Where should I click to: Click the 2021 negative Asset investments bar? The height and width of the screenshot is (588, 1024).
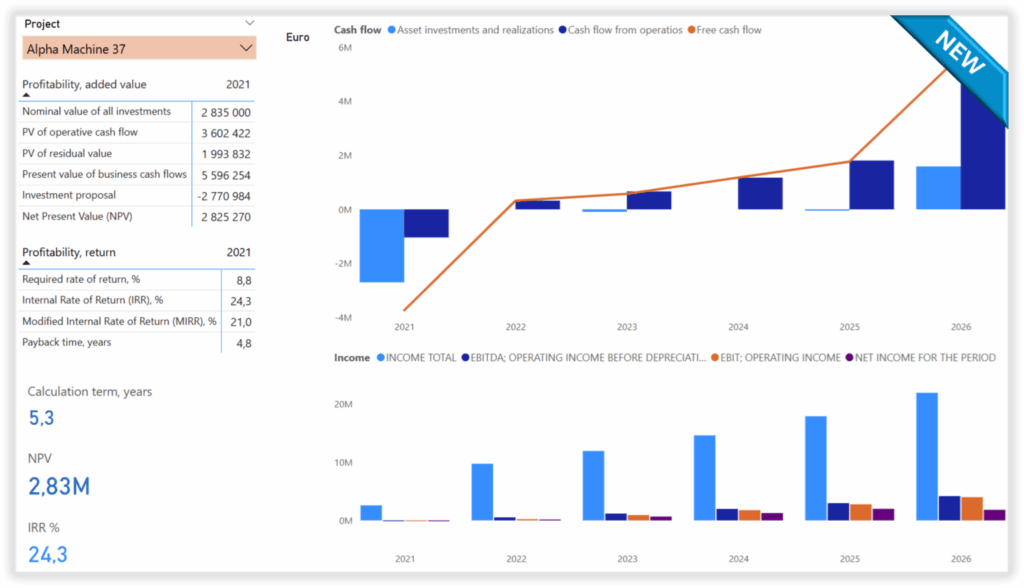[381, 246]
